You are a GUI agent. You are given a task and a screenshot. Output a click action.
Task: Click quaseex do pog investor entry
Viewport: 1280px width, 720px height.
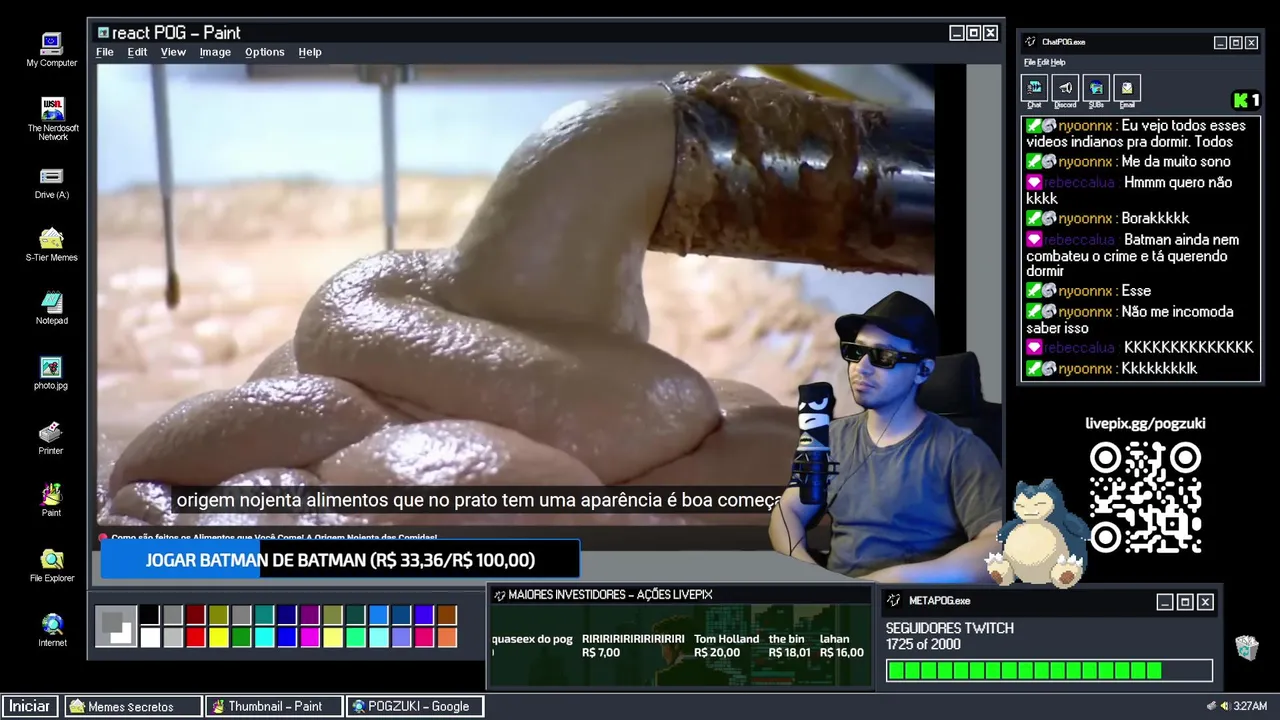(532, 645)
